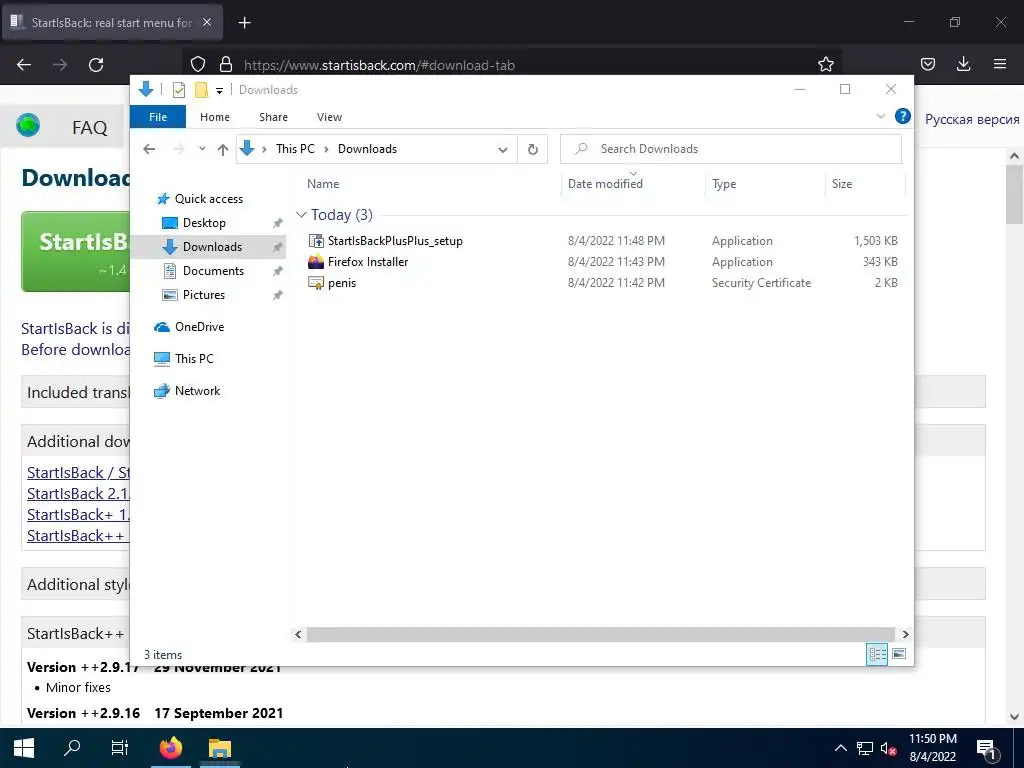Go up one folder level in Explorer
Viewport: 1024px width, 768px height.
point(223,150)
